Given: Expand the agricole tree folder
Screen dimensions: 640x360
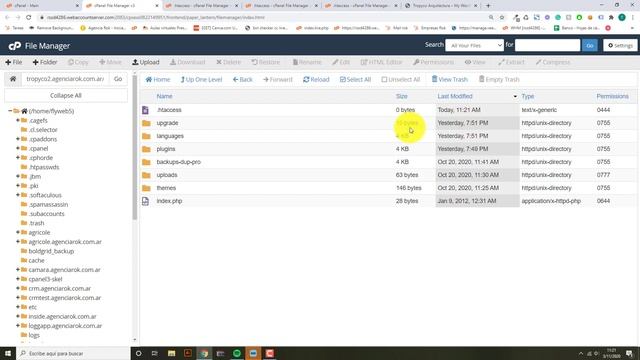Looking at the screenshot, I should pyautogui.click(x=18, y=232).
